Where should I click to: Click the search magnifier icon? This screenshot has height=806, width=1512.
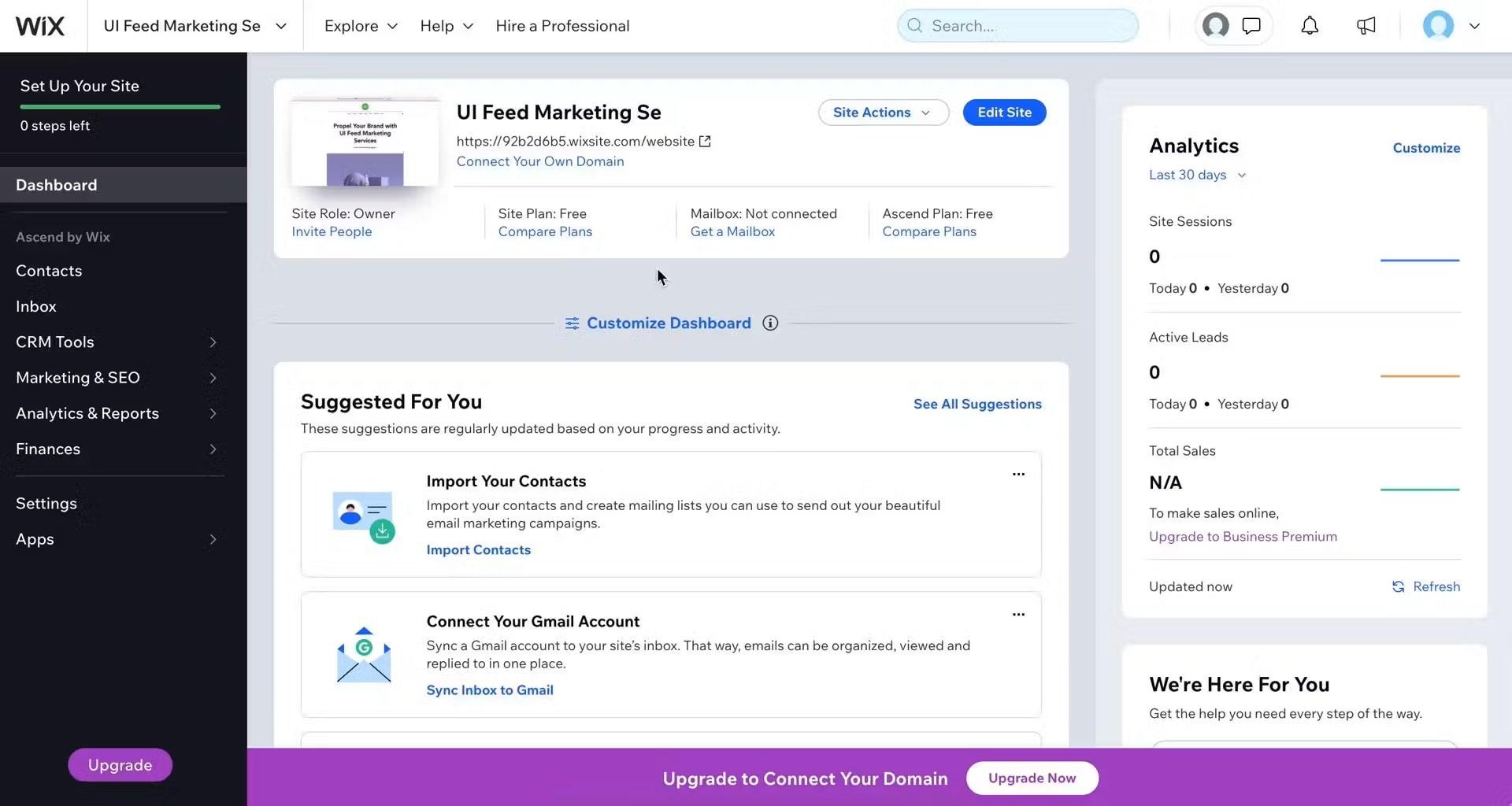click(x=914, y=26)
